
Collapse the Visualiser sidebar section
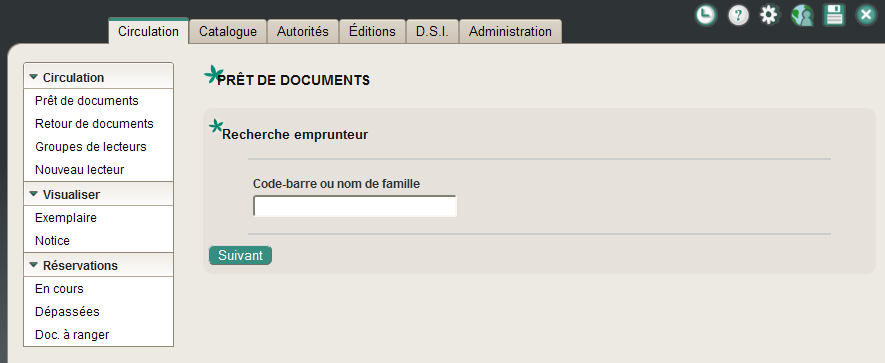click(x=33, y=194)
